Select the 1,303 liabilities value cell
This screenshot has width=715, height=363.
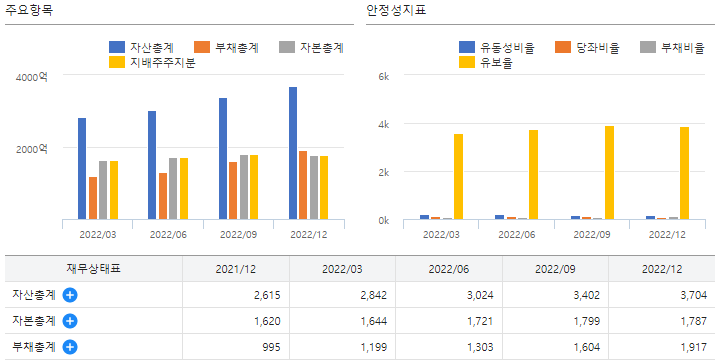(449, 347)
